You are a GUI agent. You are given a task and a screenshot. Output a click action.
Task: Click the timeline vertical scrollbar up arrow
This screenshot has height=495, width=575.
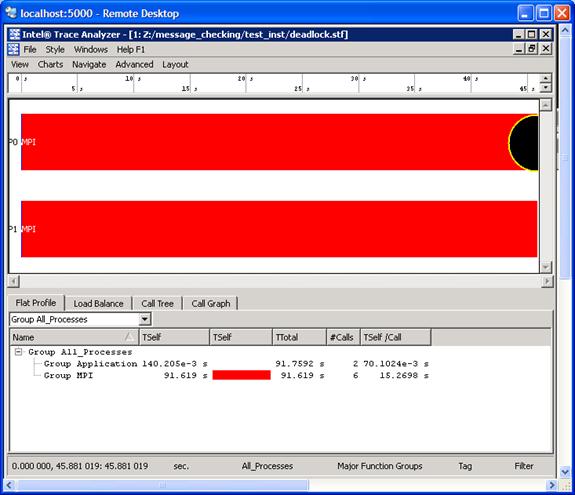coord(546,106)
